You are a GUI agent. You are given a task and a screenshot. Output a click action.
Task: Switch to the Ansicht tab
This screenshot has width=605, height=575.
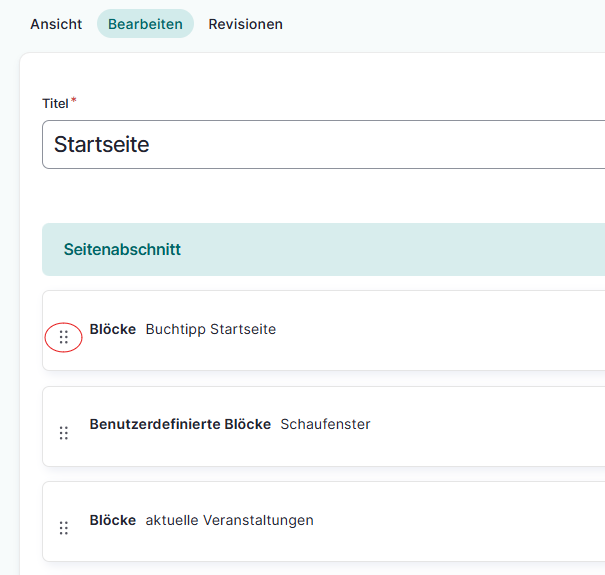56,24
